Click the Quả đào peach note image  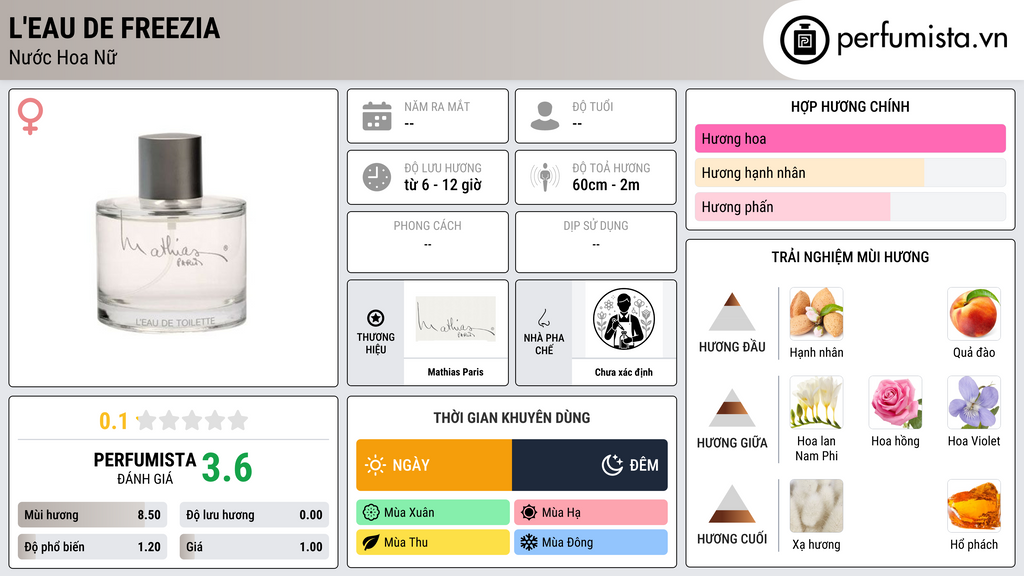click(974, 313)
